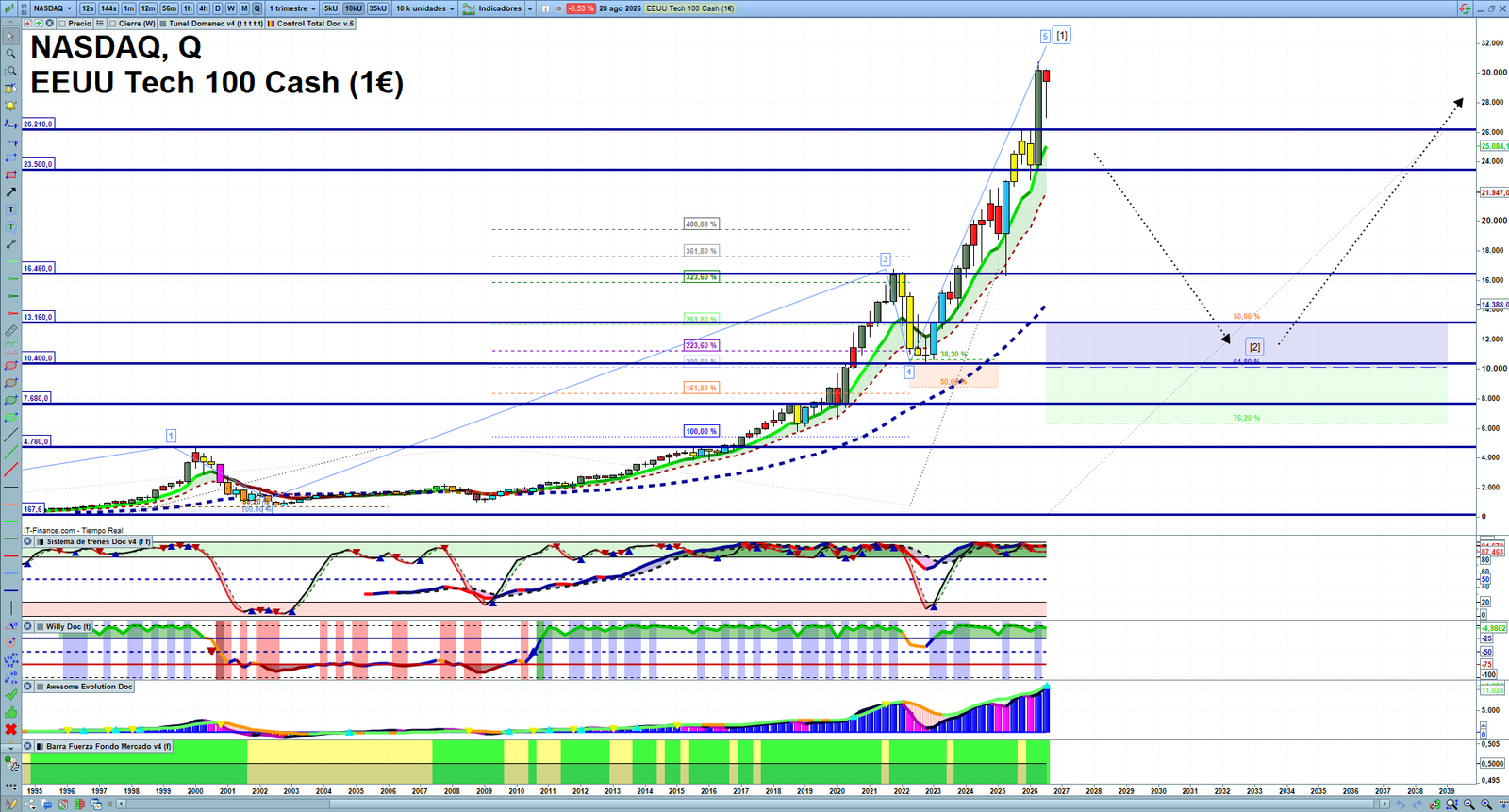
Task: Choose the 35kU units preset
Action: tap(377, 8)
